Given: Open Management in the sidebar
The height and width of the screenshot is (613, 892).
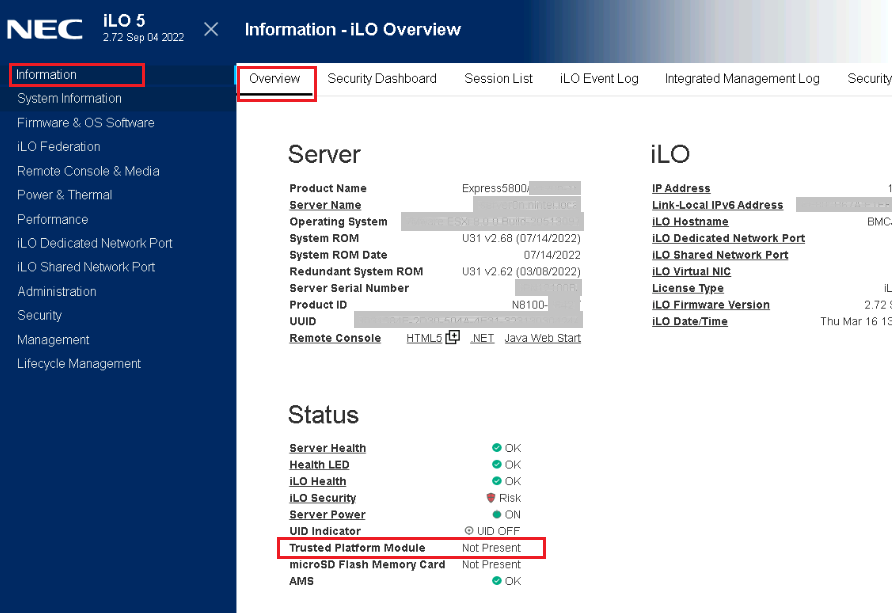Looking at the screenshot, I should 53,339.
